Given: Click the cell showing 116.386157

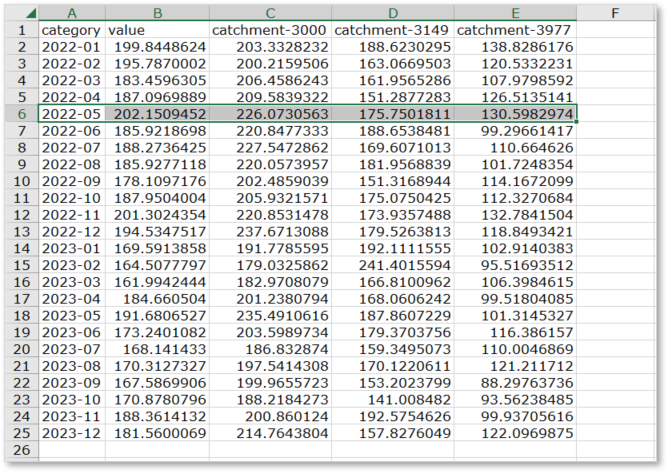Looking at the screenshot, I should click(x=515, y=333).
